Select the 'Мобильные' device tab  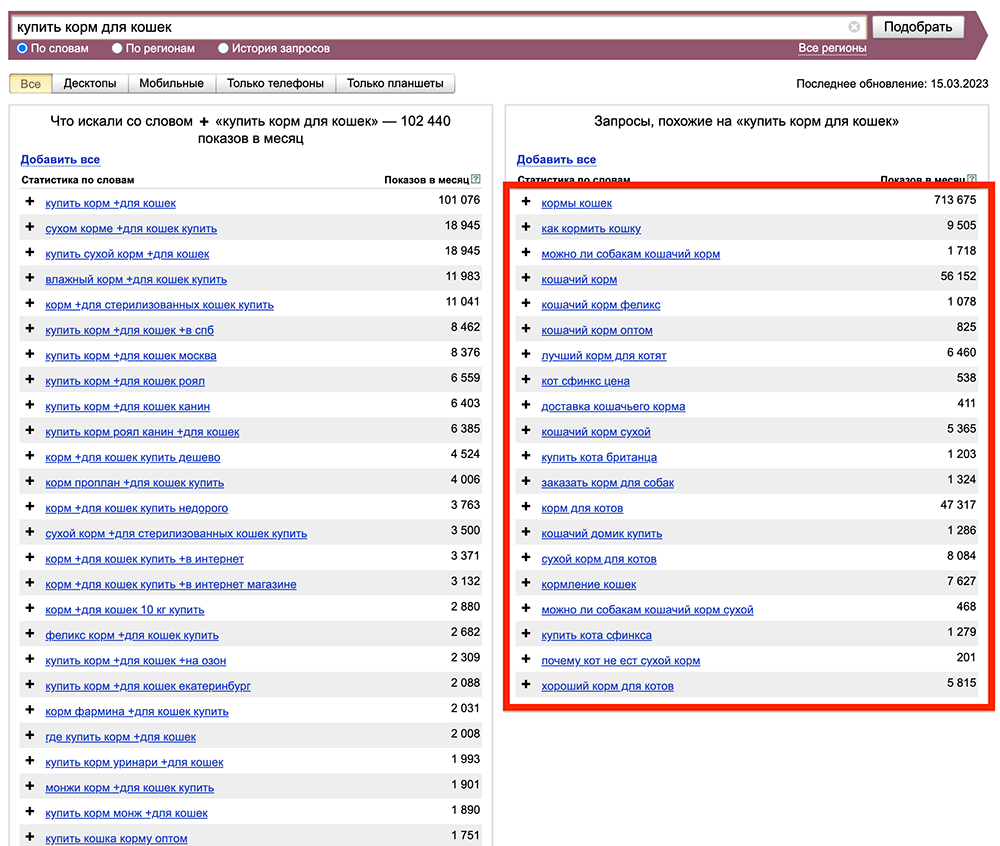[171, 83]
